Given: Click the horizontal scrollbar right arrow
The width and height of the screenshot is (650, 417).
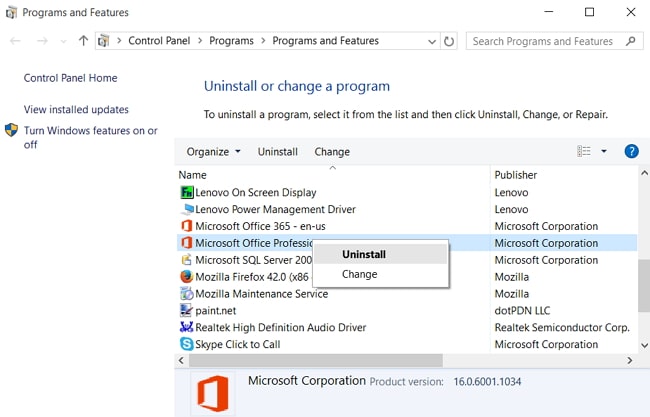Looking at the screenshot, I should 630,361.
